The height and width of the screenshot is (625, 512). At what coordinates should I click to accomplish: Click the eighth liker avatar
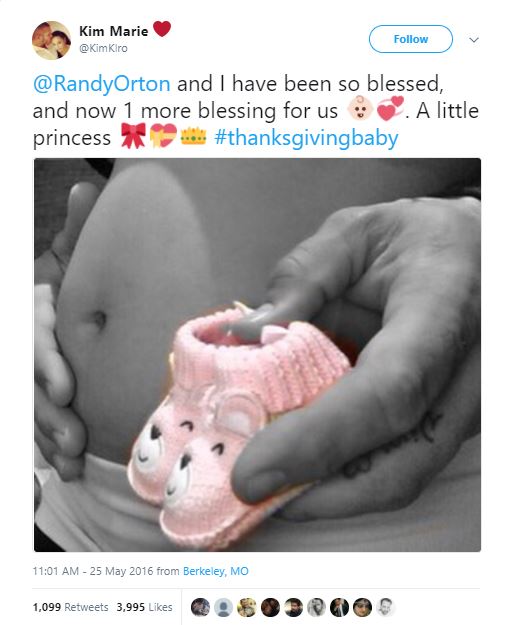(x=363, y=607)
